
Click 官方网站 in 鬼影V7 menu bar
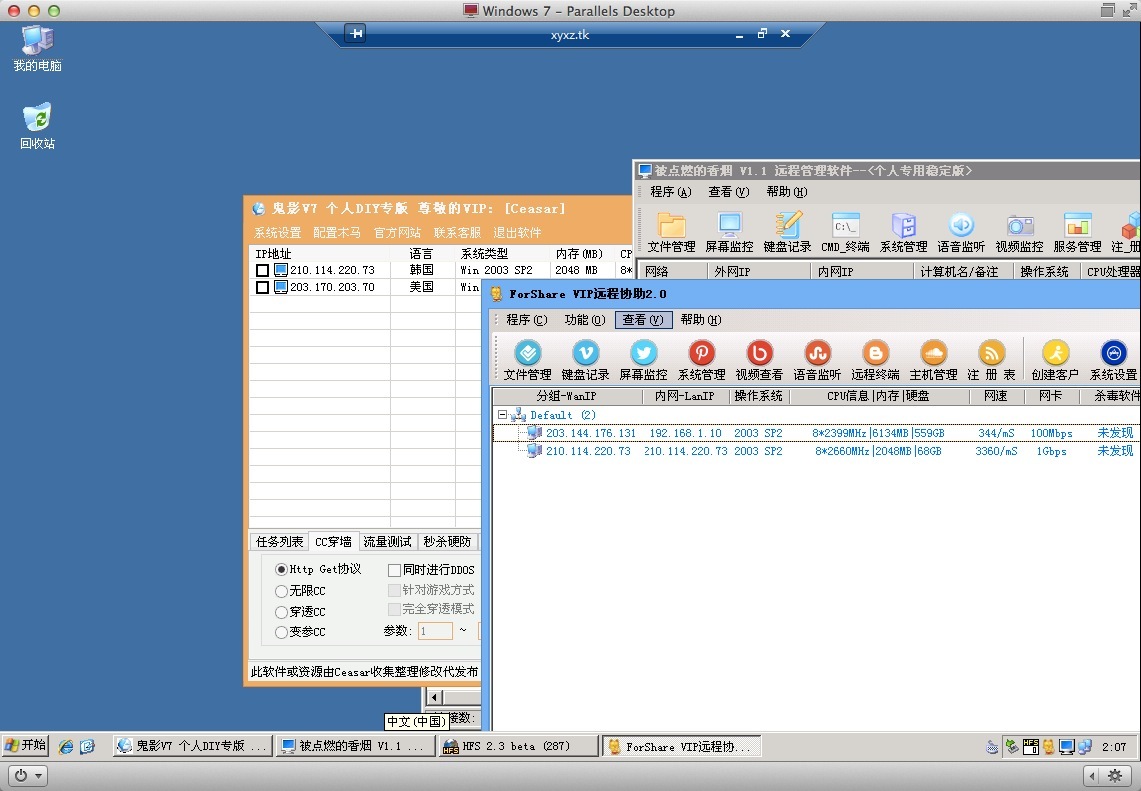point(397,233)
